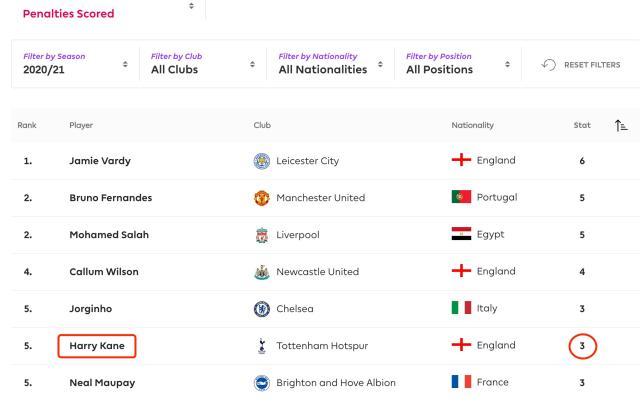Open Harry Kane's player link
Image resolution: width=640 pixels, height=401 pixels.
(97, 346)
